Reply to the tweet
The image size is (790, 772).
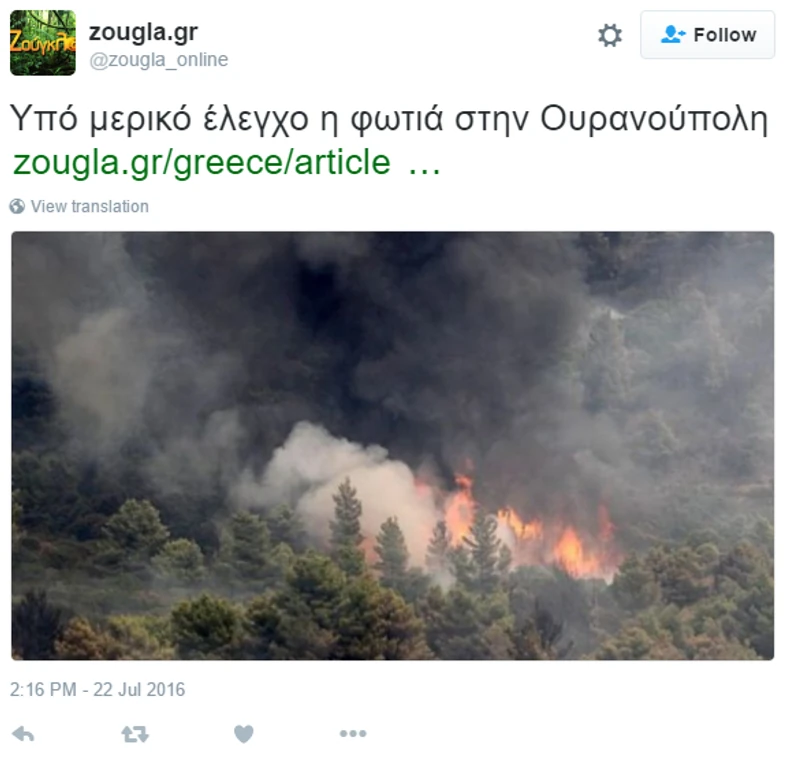click(23, 734)
